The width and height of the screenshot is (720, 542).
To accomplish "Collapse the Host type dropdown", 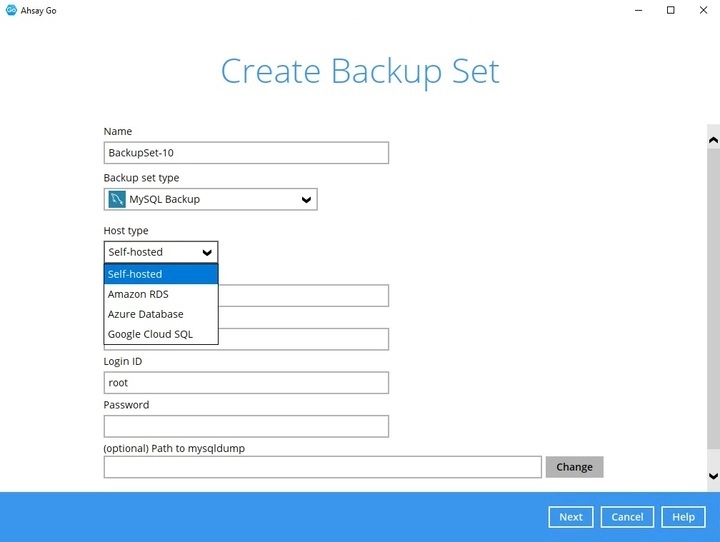I will [x=207, y=252].
